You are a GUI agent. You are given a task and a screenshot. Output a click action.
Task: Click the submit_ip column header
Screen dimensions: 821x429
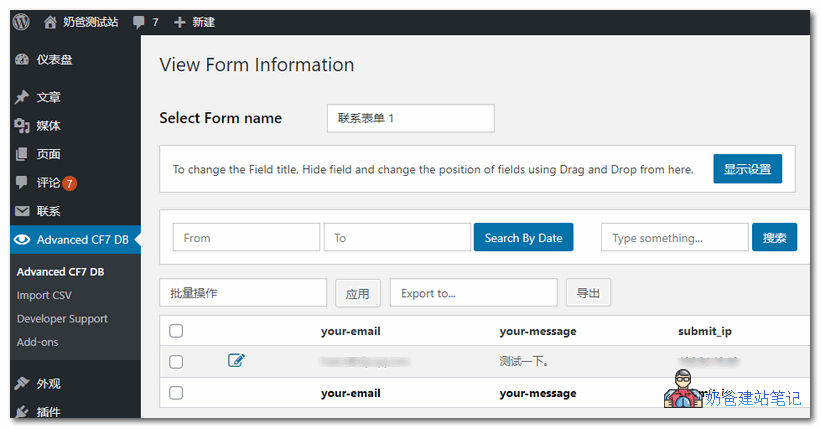(705, 331)
